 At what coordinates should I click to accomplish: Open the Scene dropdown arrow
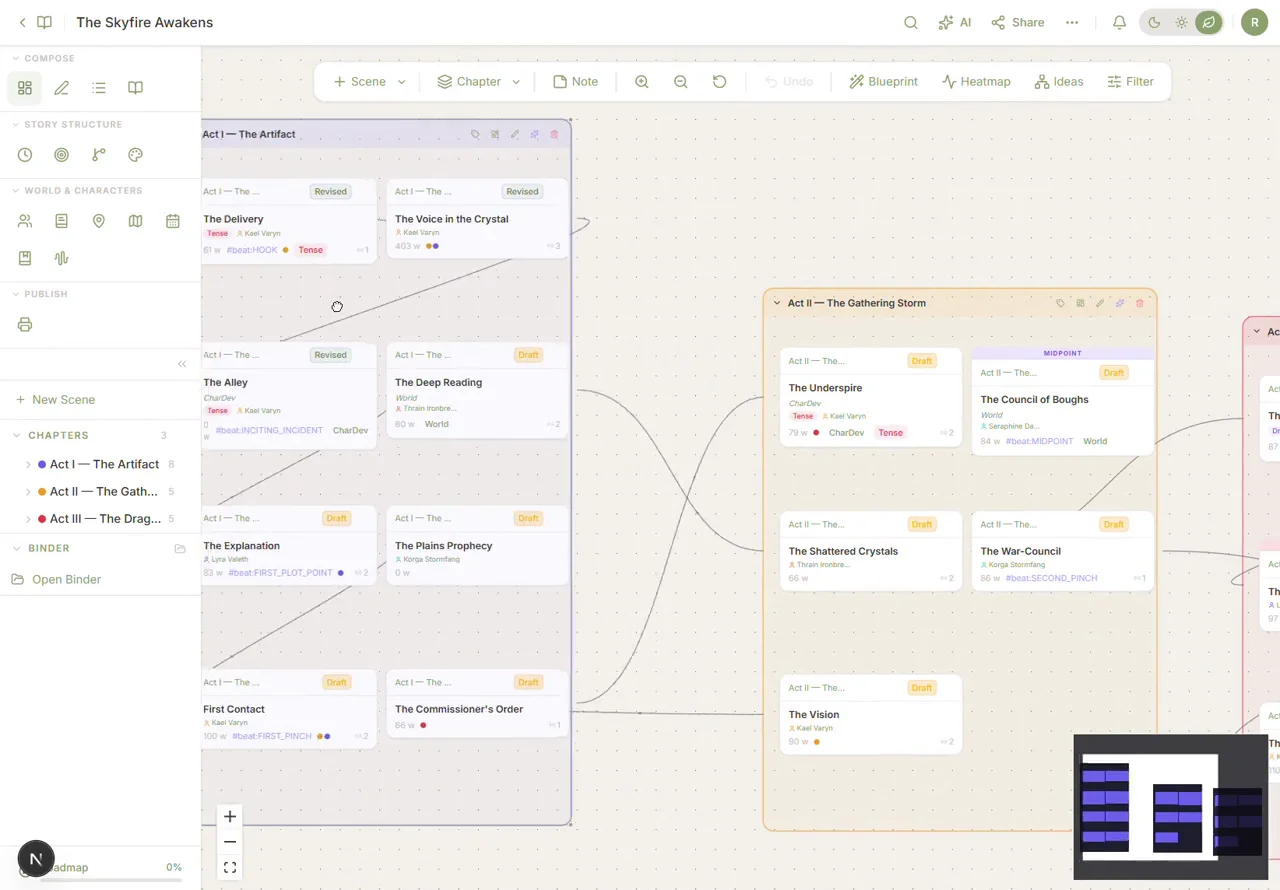(402, 82)
